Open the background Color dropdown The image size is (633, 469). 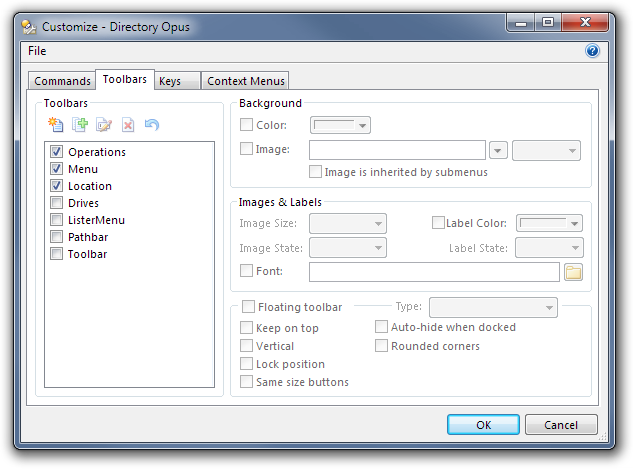(x=340, y=125)
